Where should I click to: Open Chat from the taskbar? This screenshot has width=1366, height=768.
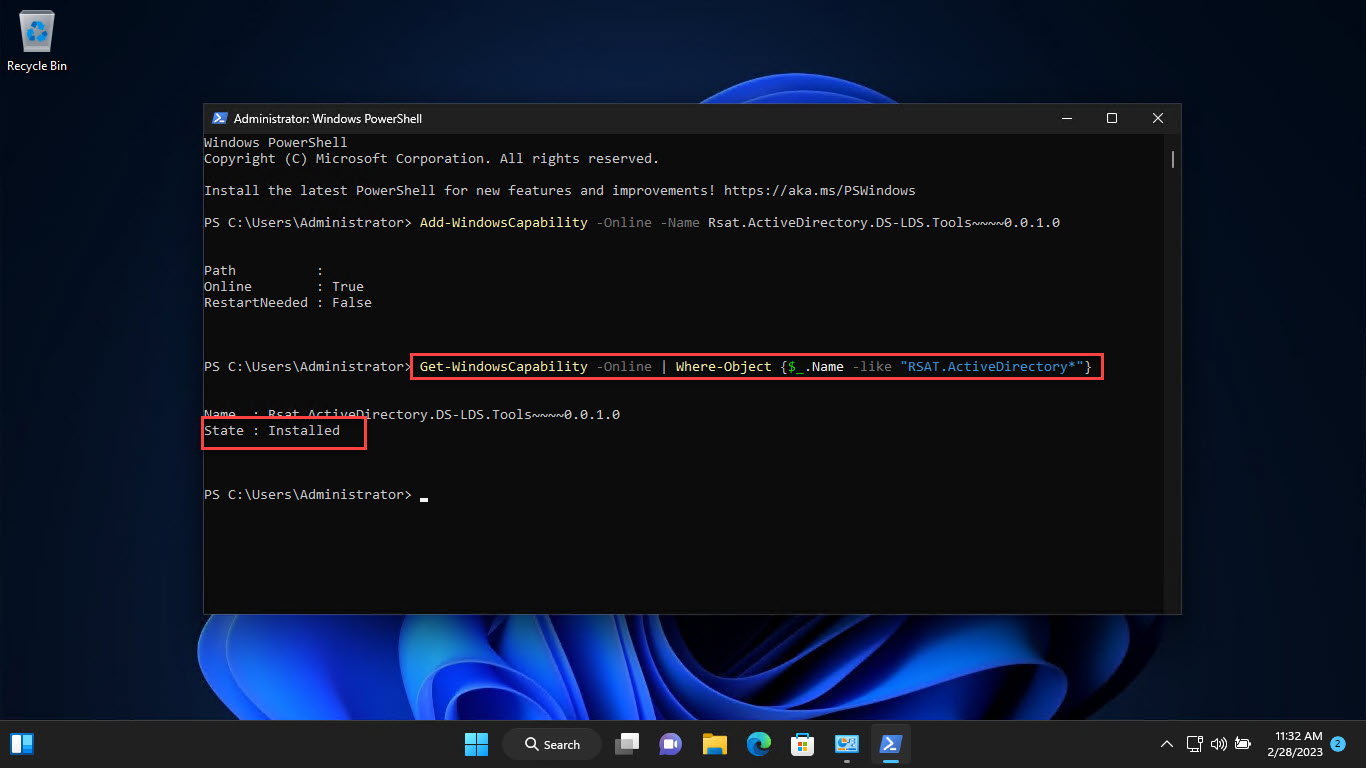[x=670, y=744]
